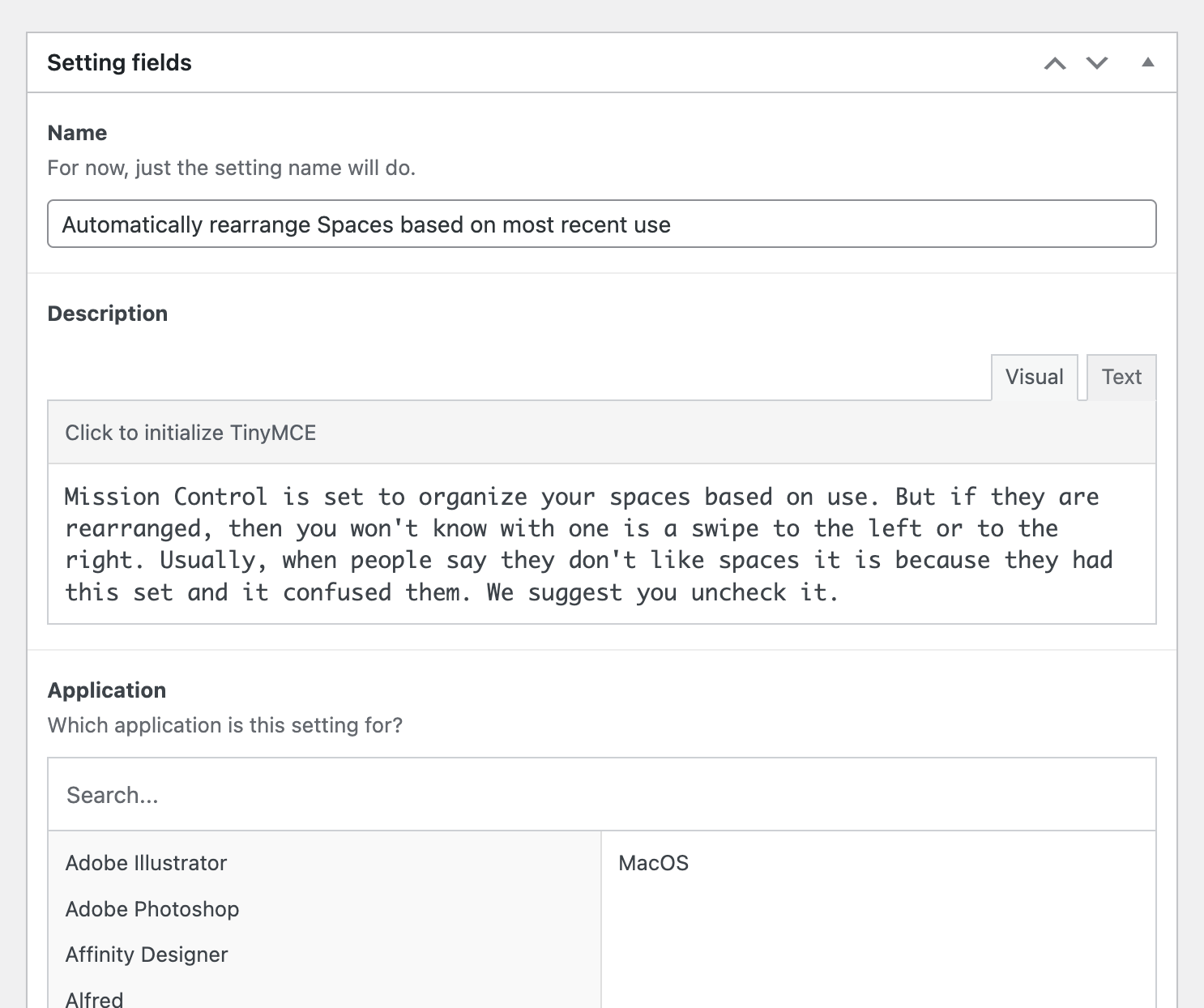
Task: Click the Name field label
Action: 77,133
